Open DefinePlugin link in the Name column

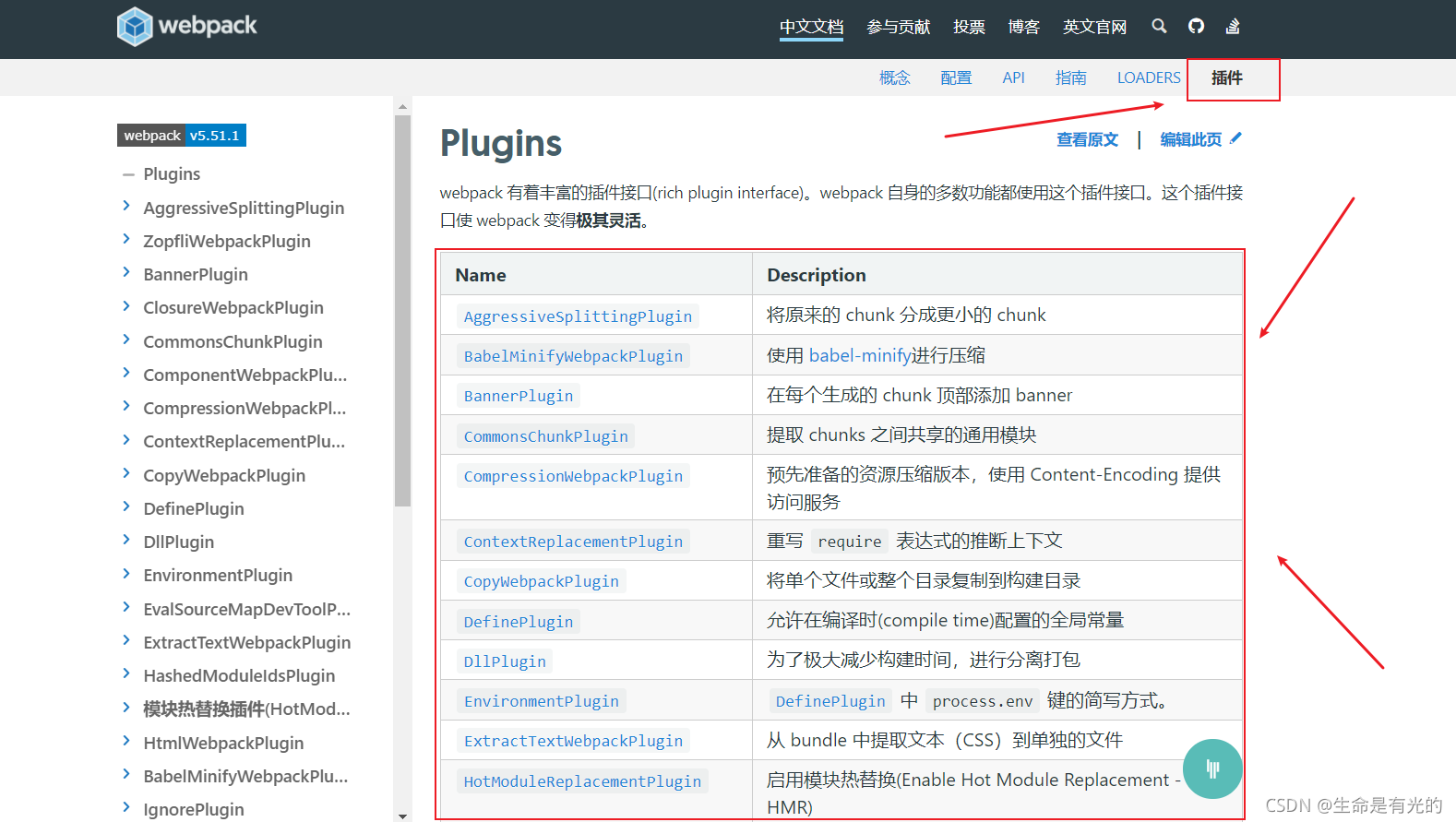tap(519, 622)
